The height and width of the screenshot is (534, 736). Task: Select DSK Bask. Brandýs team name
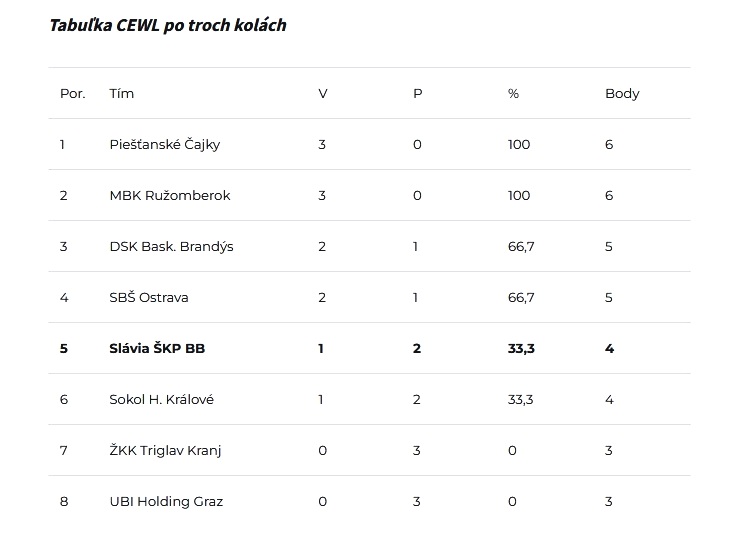tap(171, 246)
